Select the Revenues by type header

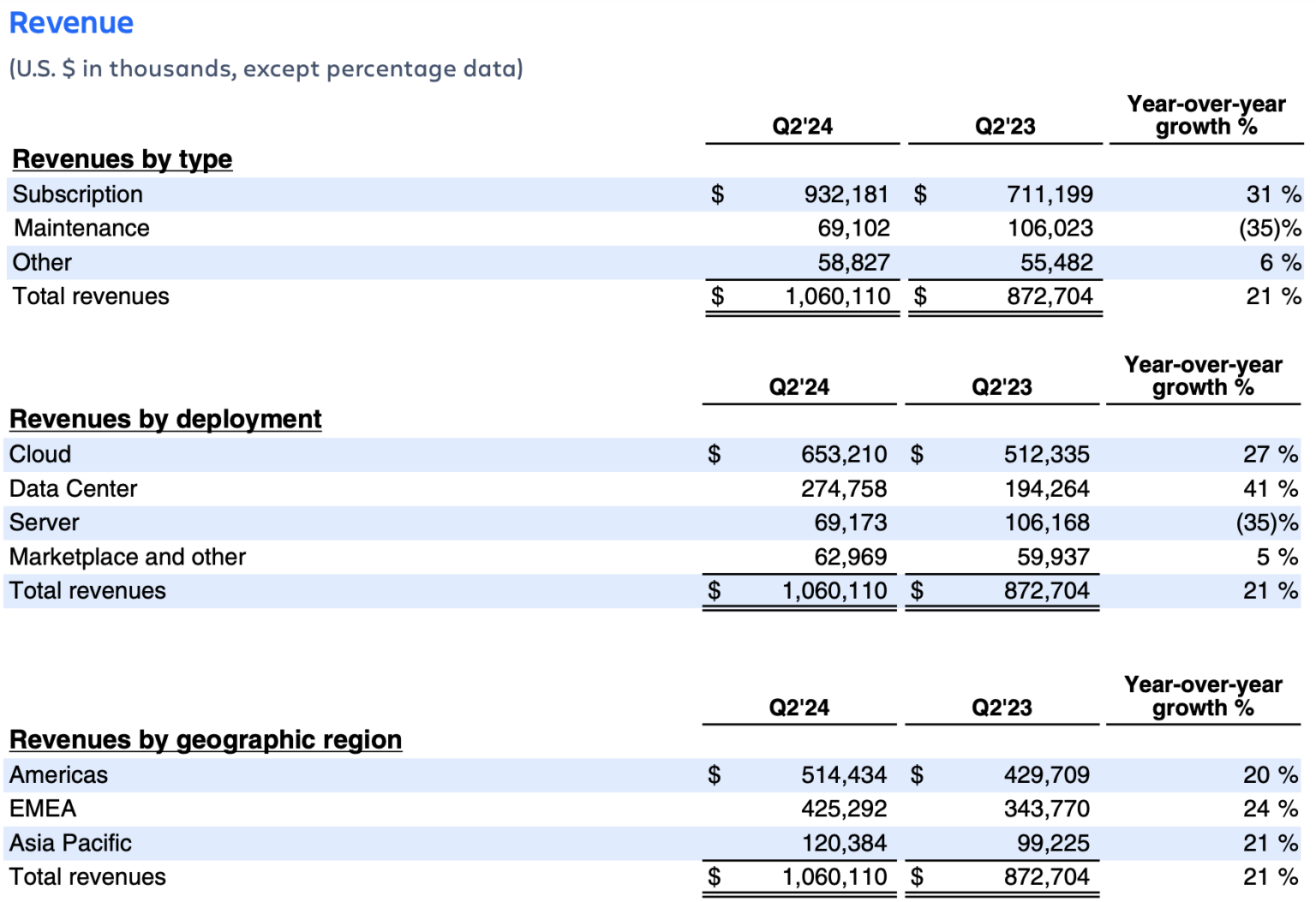click(x=122, y=159)
